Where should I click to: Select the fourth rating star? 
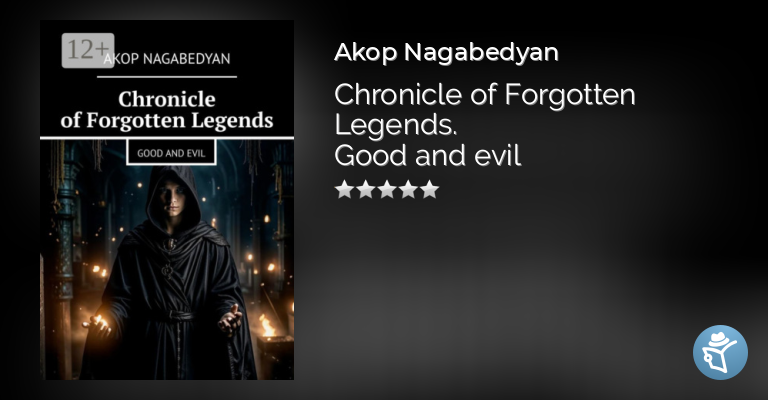point(408,189)
